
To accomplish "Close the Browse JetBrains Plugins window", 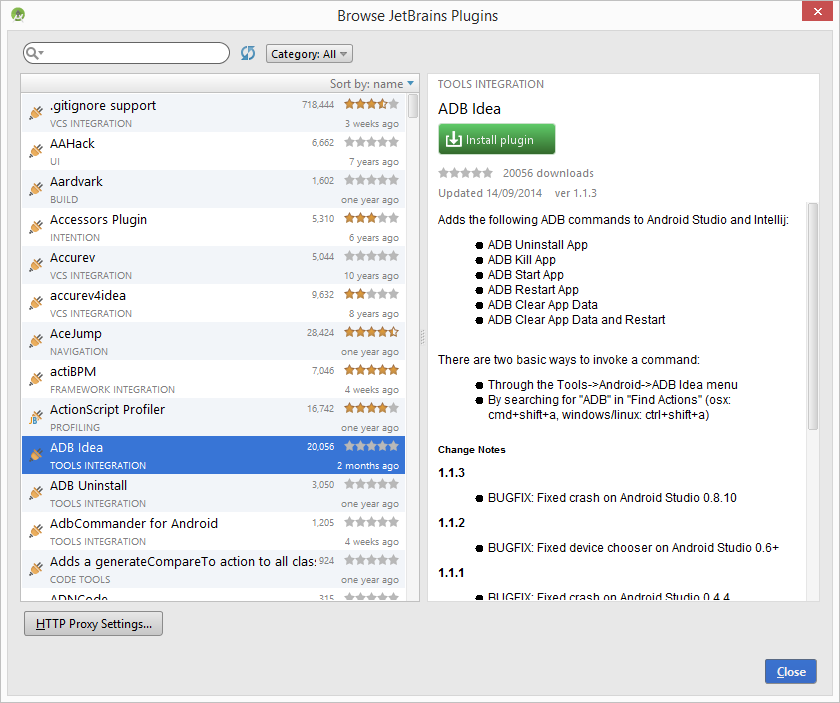I will (818, 11).
